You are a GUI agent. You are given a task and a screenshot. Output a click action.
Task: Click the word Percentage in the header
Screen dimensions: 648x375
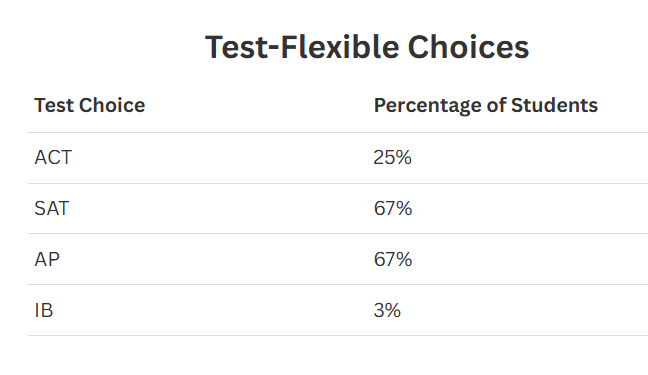click(x=428, y=106)
